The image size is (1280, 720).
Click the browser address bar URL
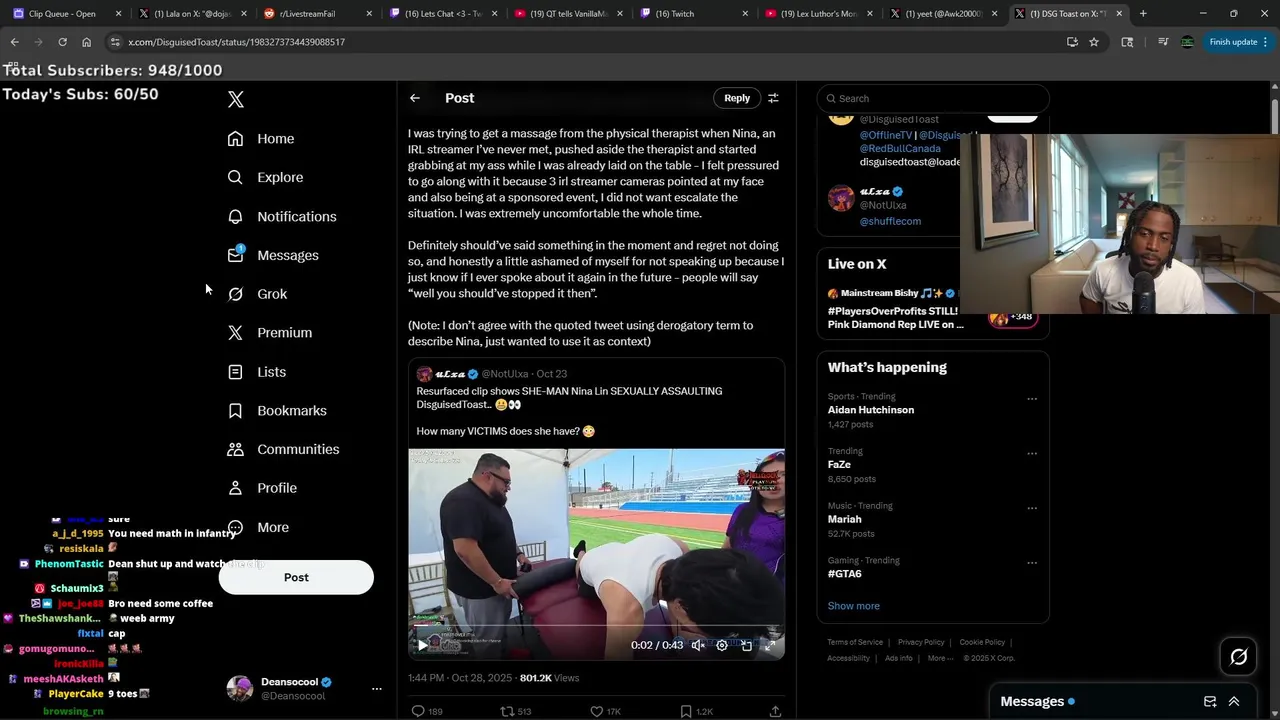pos(236,42)
